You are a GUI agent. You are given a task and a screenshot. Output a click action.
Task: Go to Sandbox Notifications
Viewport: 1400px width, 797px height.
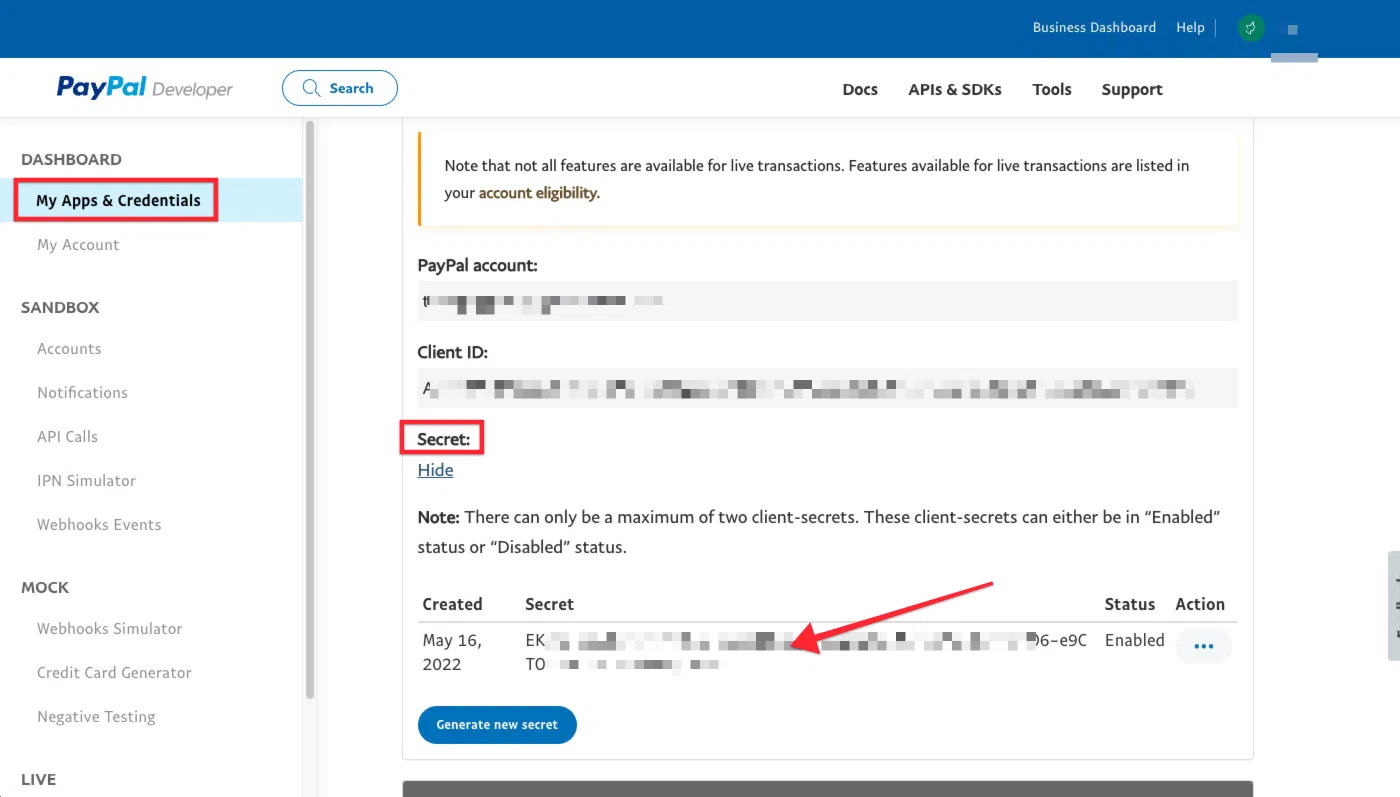(82, 393)
